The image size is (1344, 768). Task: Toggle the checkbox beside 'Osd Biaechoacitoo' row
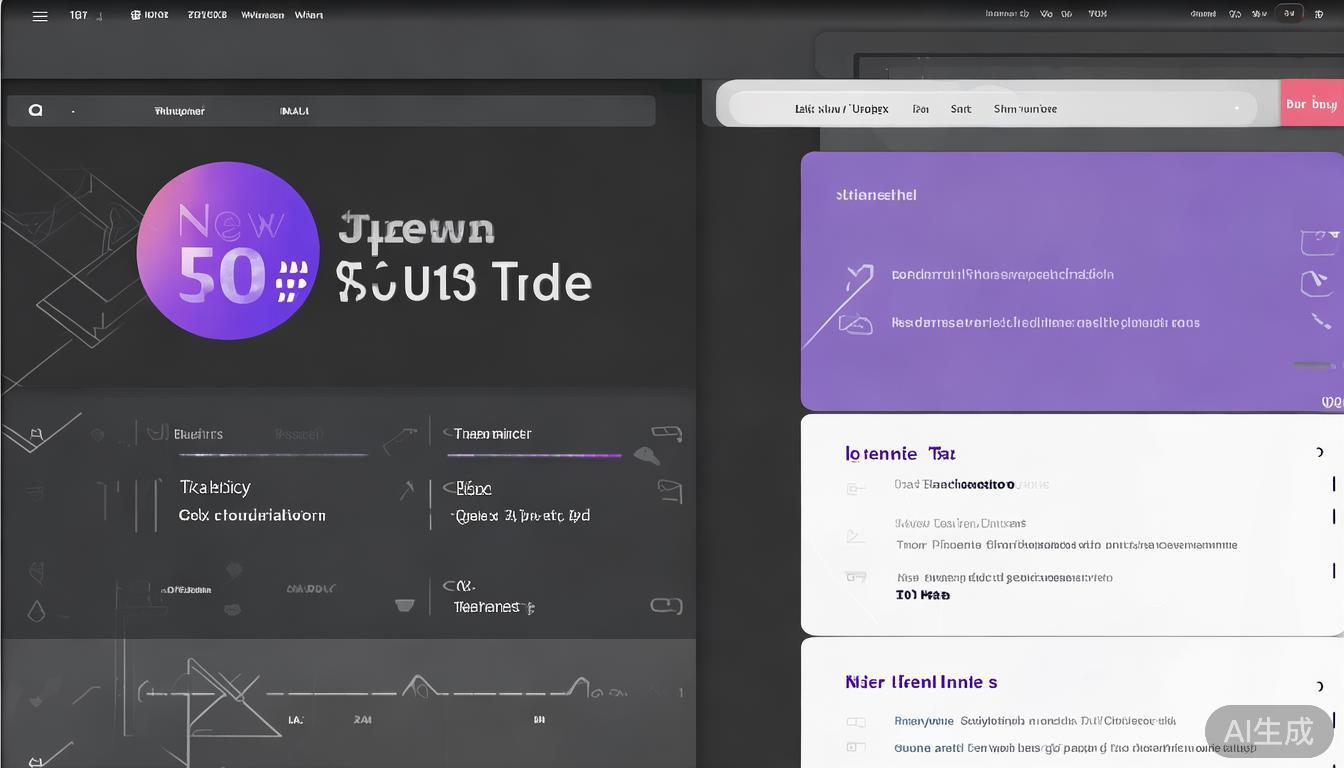click(x=855, y=488)
